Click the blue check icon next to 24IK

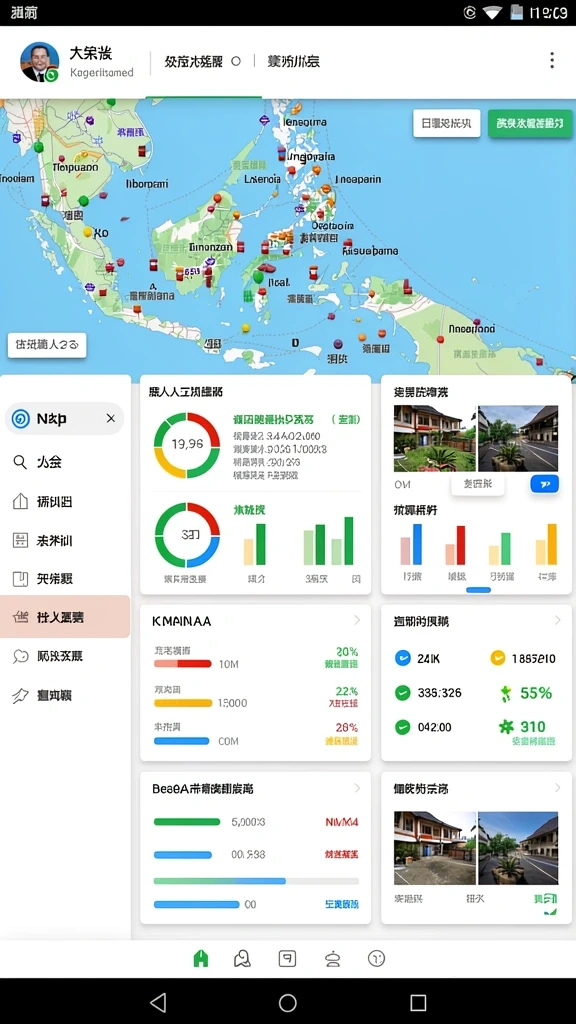click(x=403, y=658)
